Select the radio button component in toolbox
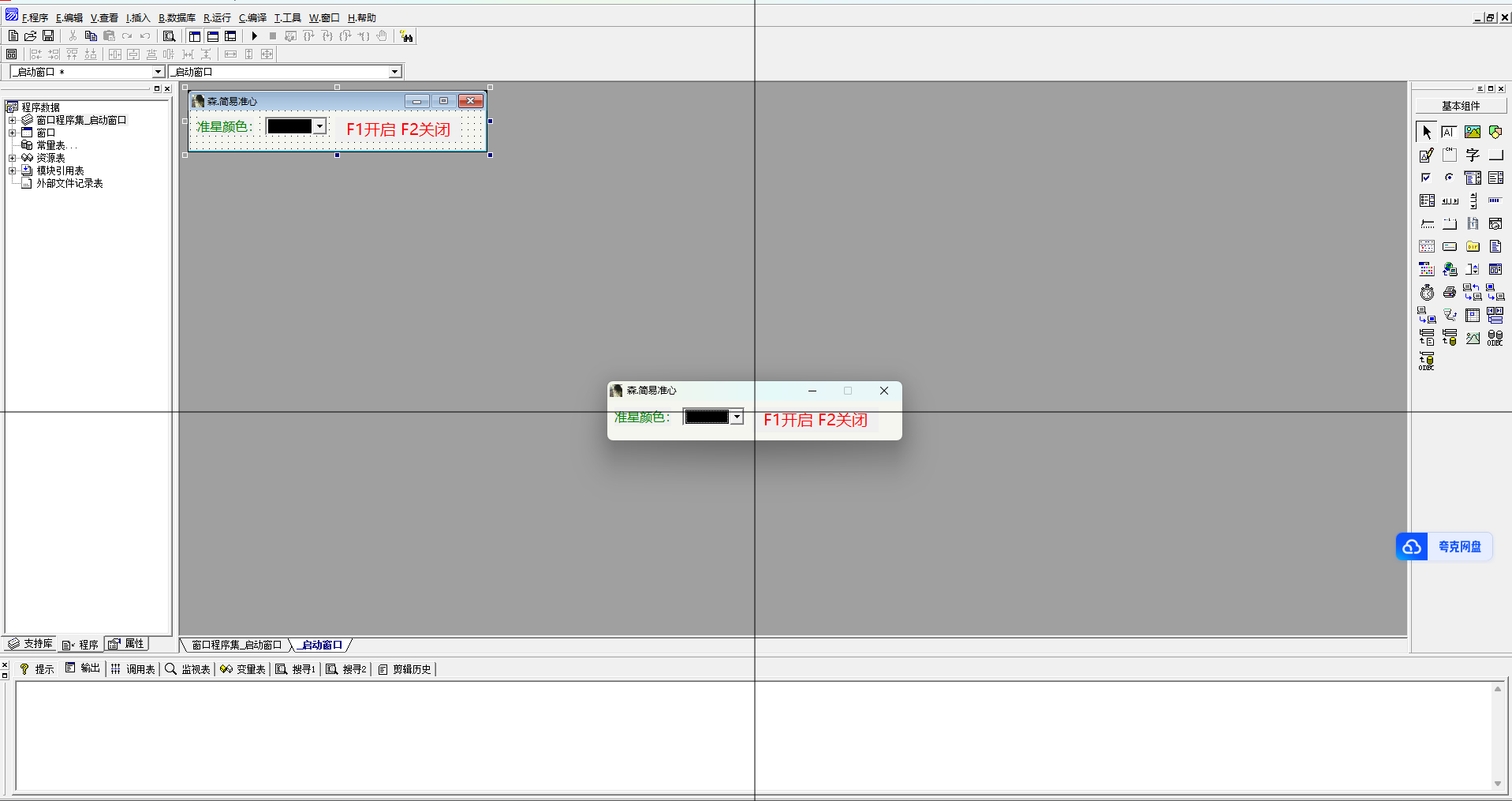The height and width of the screenshot is (801, 1512). [x=1449, y=178]
